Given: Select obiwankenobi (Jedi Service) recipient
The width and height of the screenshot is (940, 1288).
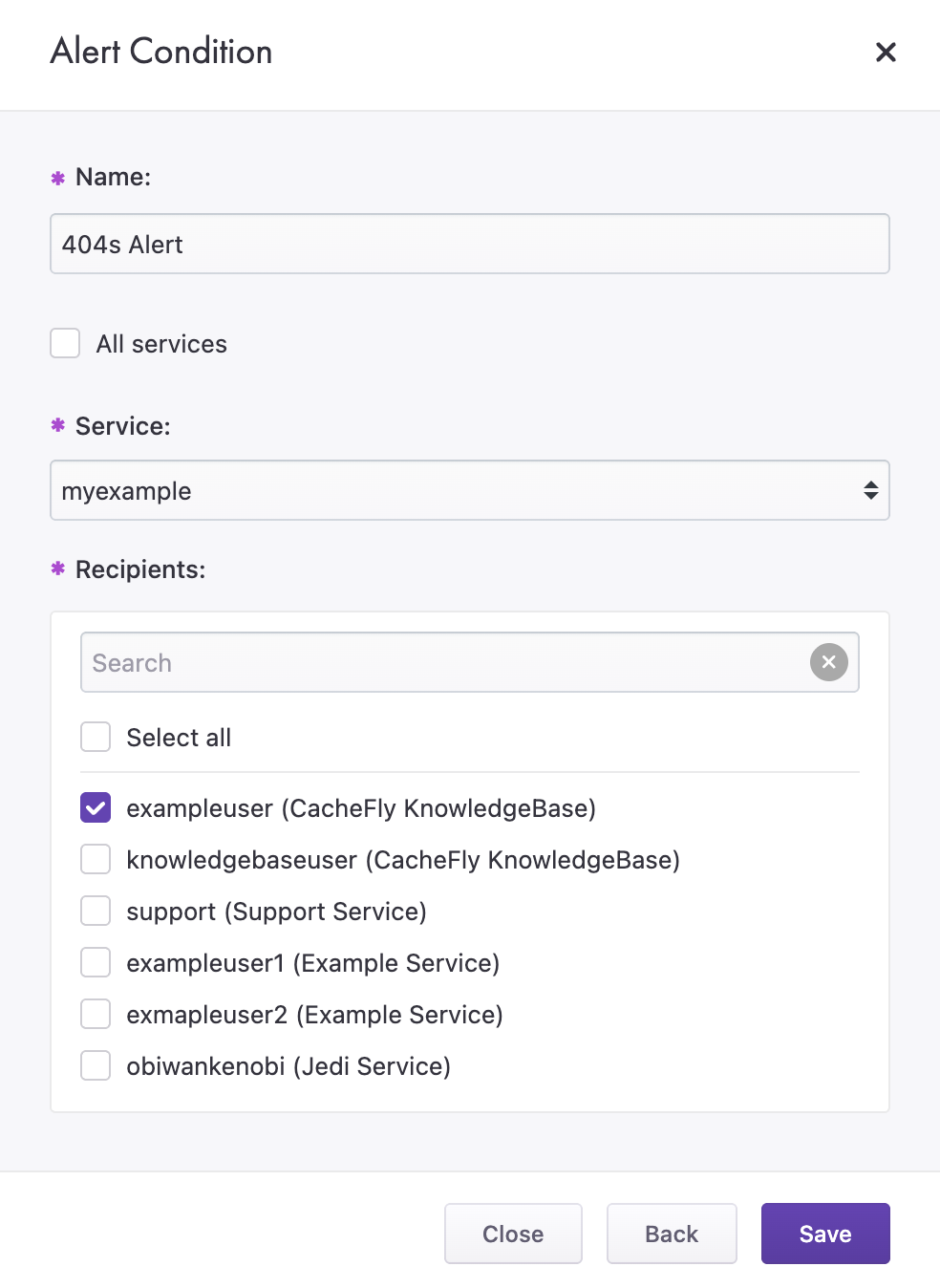Looking at the screenshot, I should coord(96,1066).
